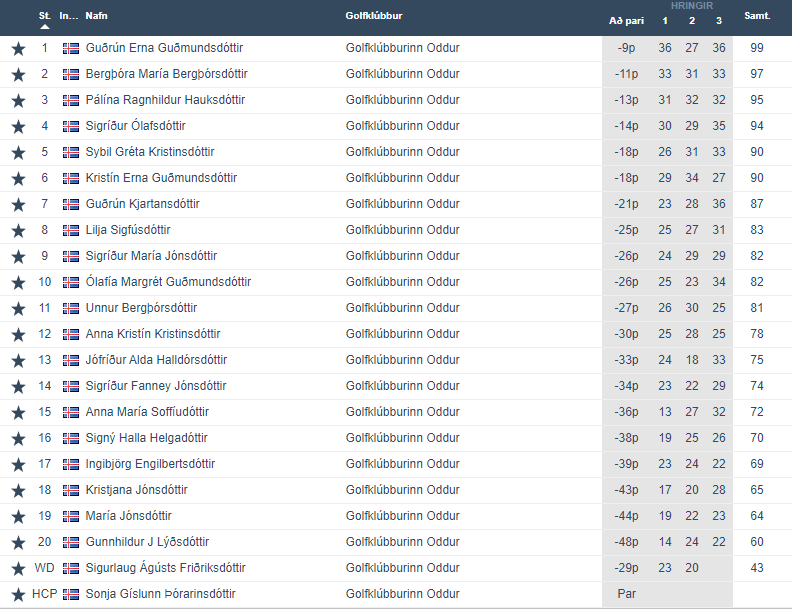
Task: Open player Pálína Ragnhildur Hauksdóttir
Action: (x=165, y=100)
